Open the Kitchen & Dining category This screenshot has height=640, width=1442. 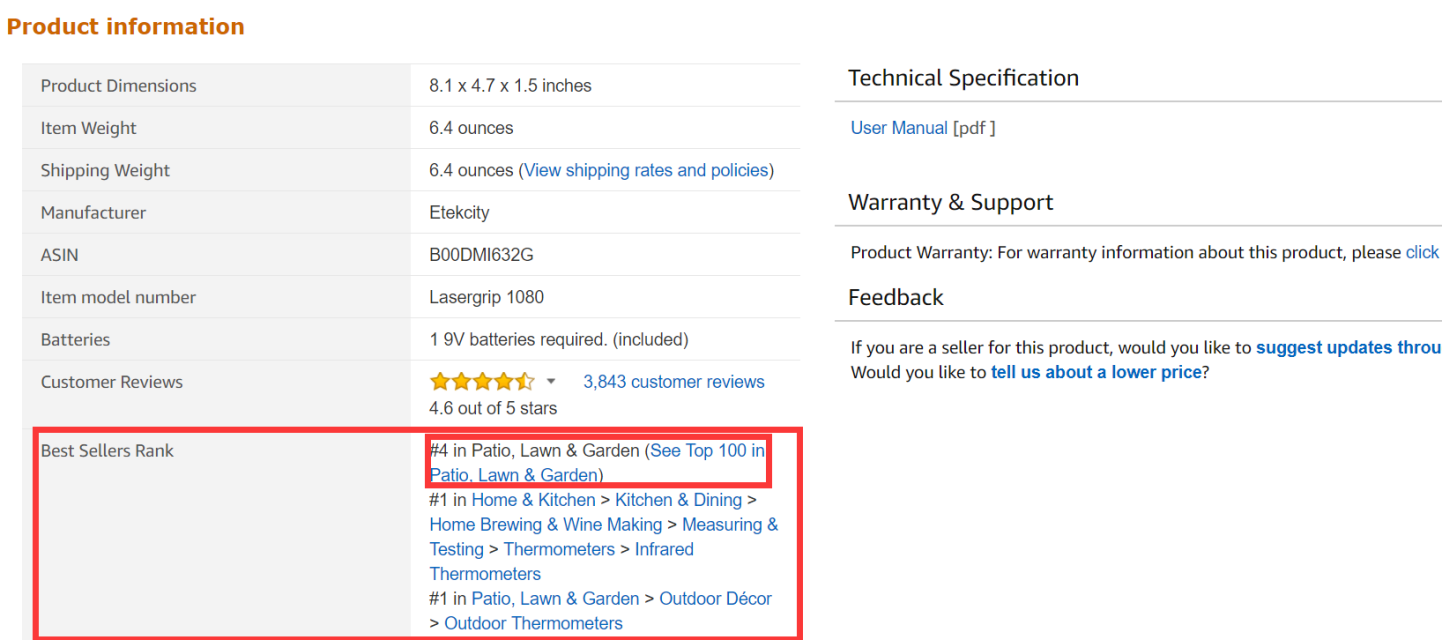(678, 499)
